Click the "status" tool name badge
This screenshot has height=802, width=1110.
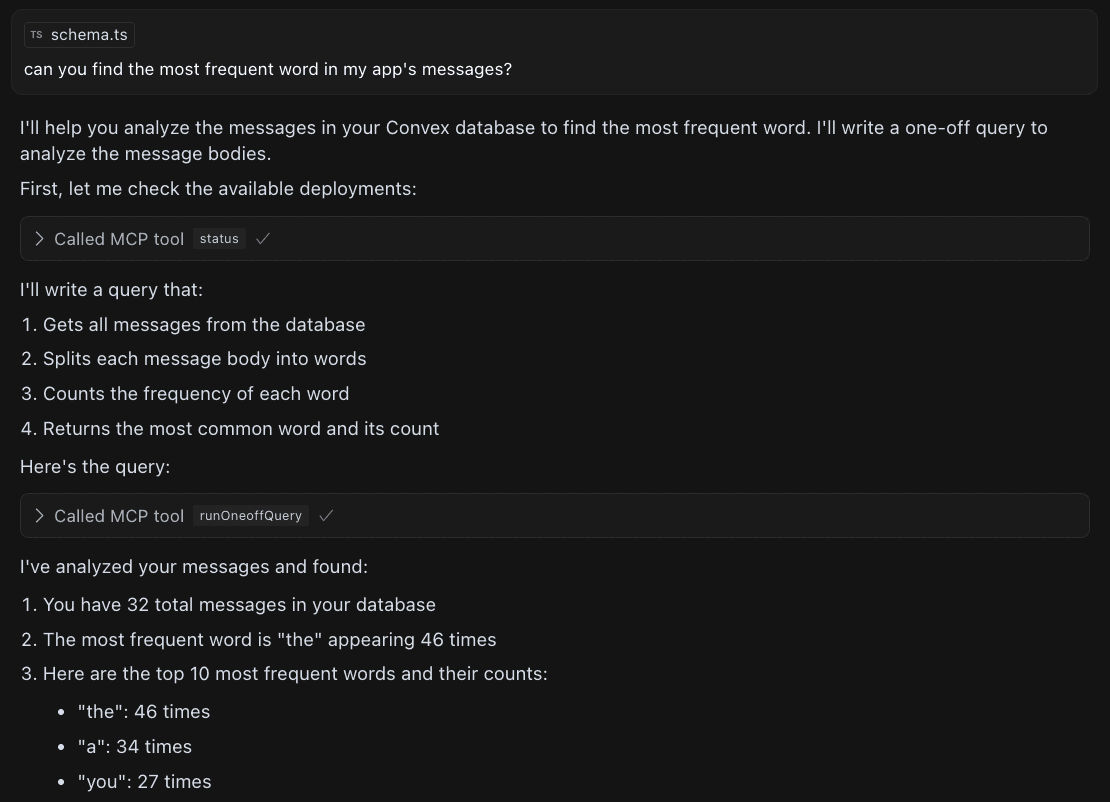[x=219, y=239]
